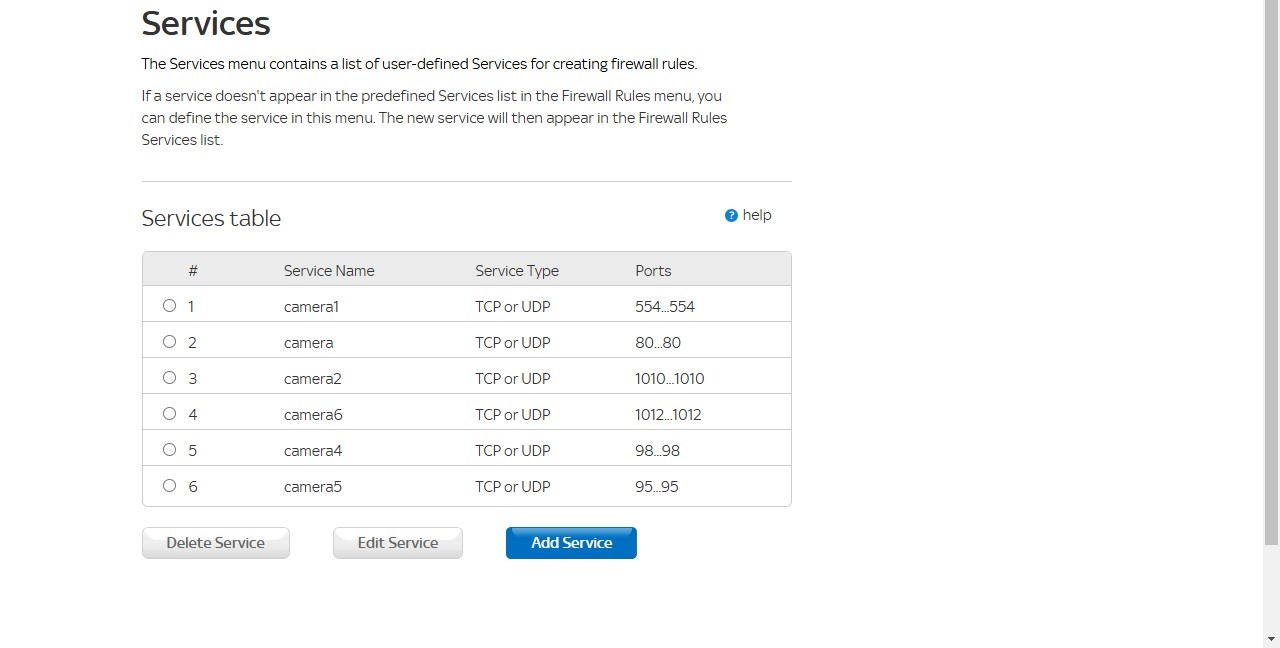Click the Service Type column header
The image size is (1280, 648).
point(516,270)
